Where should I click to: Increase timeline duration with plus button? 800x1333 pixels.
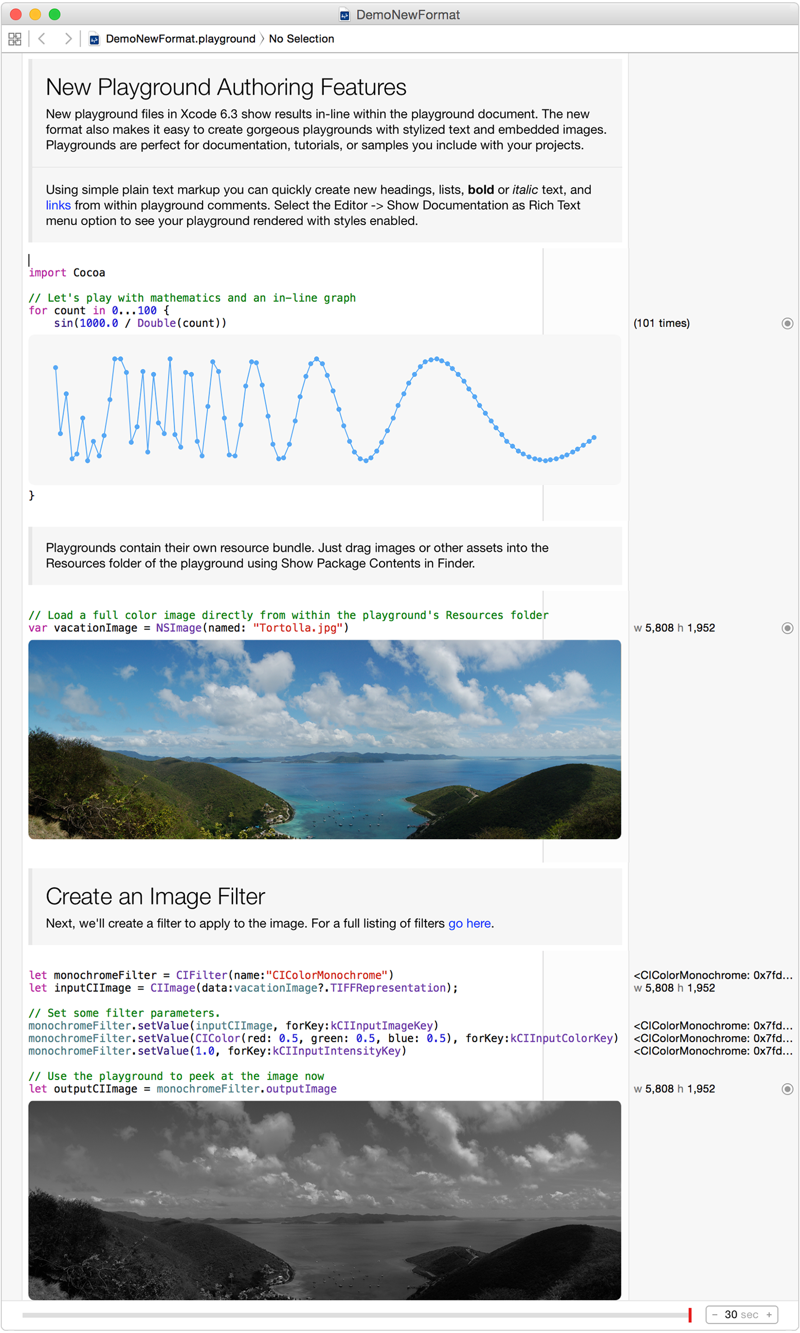click(x=769, y=1315)
